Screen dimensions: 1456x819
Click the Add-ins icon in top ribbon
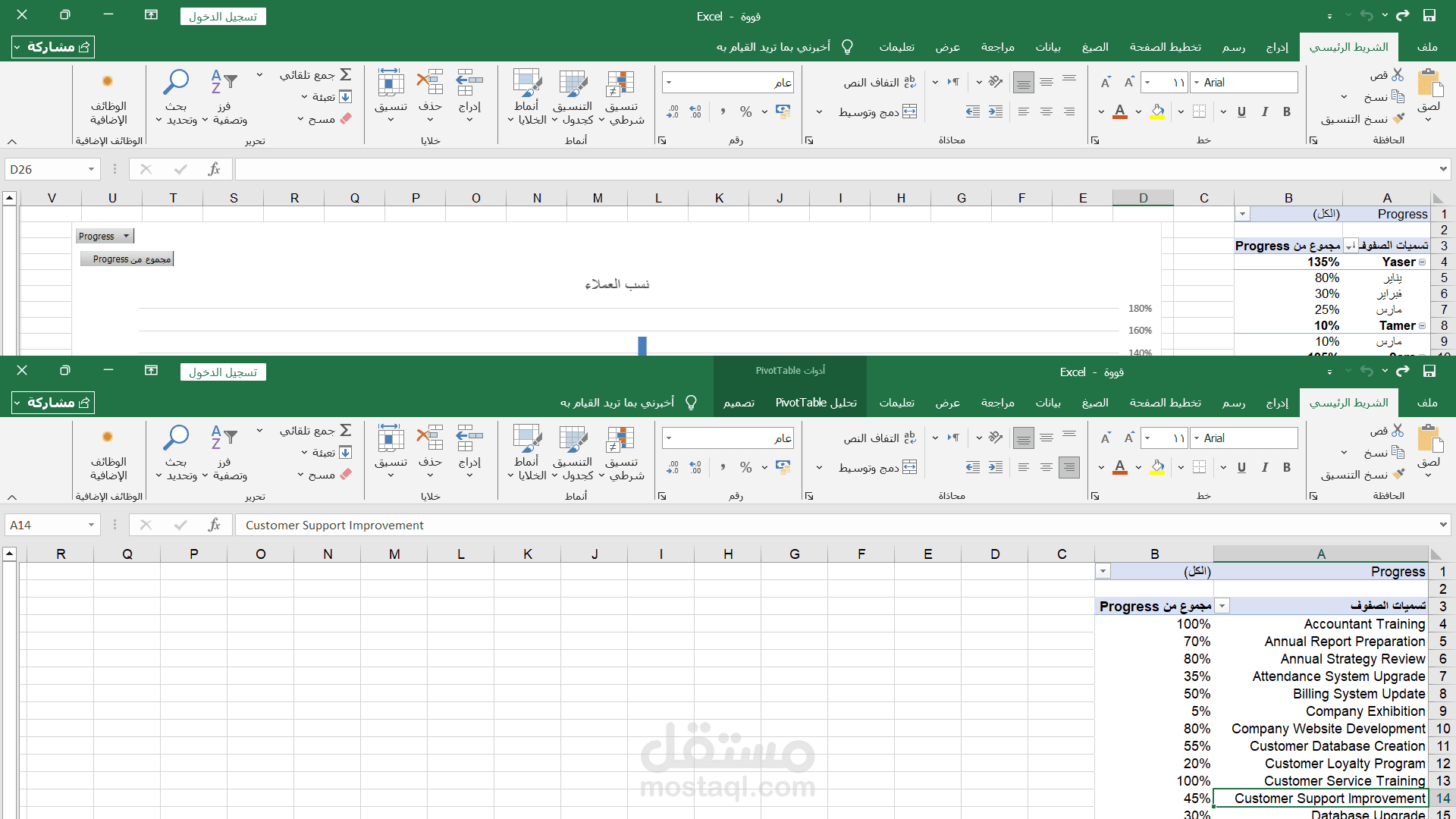[108, 82]
